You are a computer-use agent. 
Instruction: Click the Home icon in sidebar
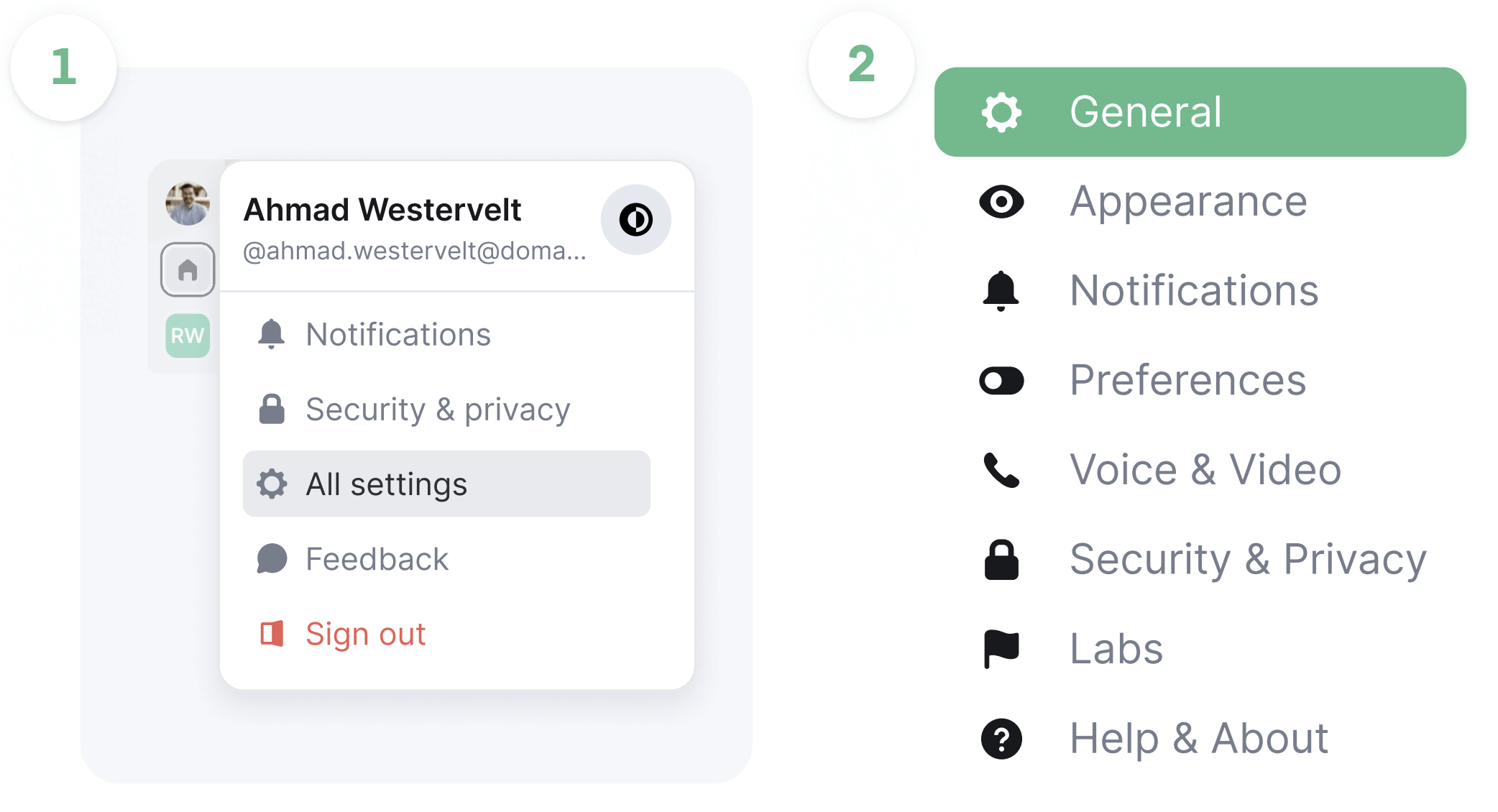(188, 269)
